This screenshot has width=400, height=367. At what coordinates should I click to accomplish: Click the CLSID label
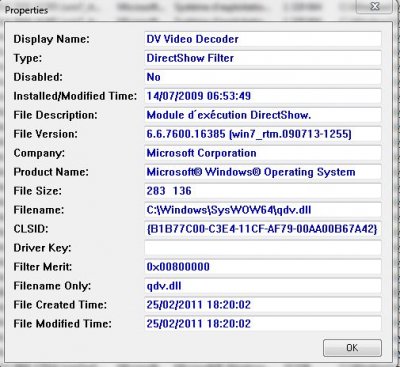click(31, 229)
